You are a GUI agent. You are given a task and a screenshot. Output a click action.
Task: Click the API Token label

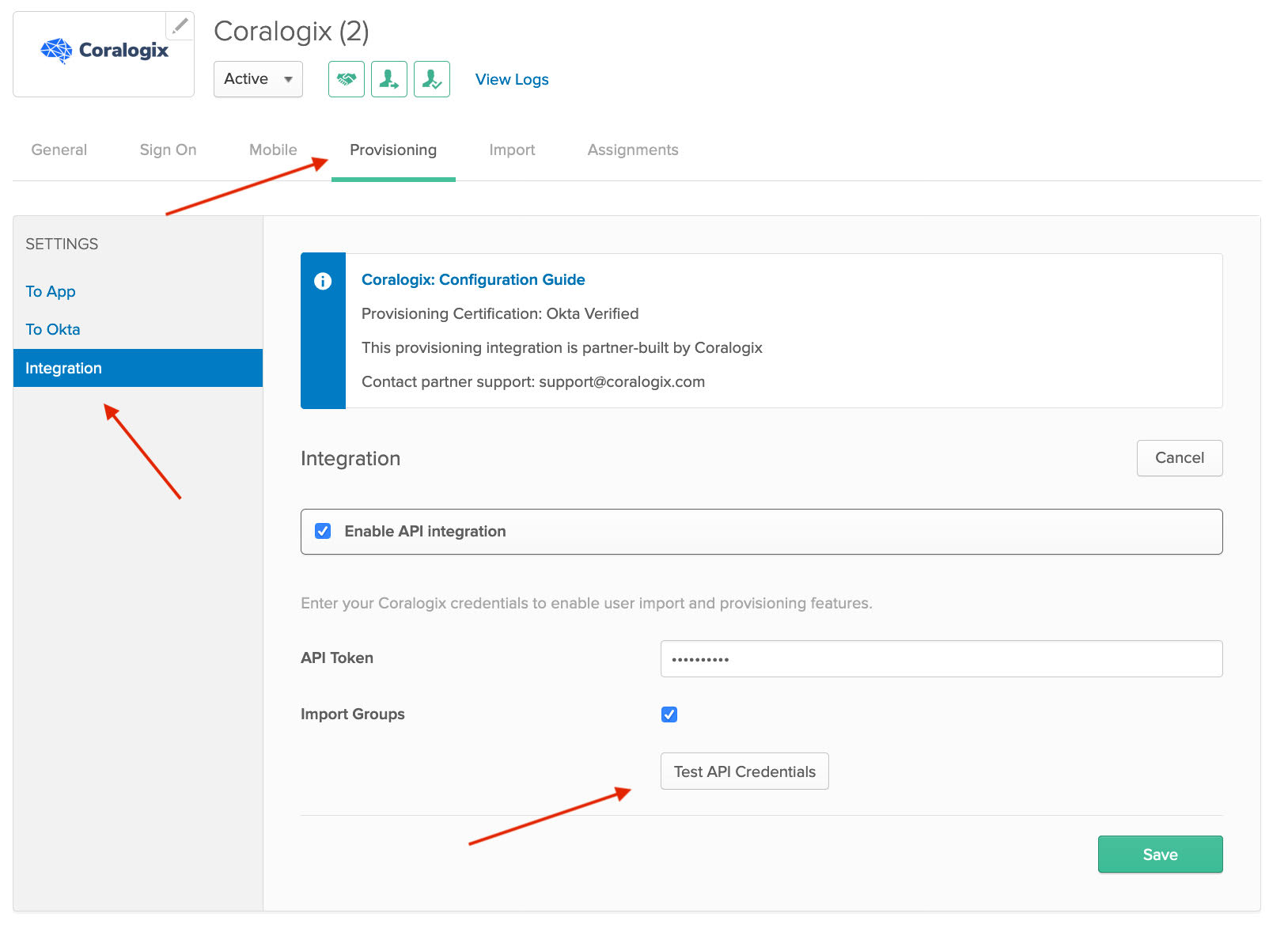tap(337, 658)
